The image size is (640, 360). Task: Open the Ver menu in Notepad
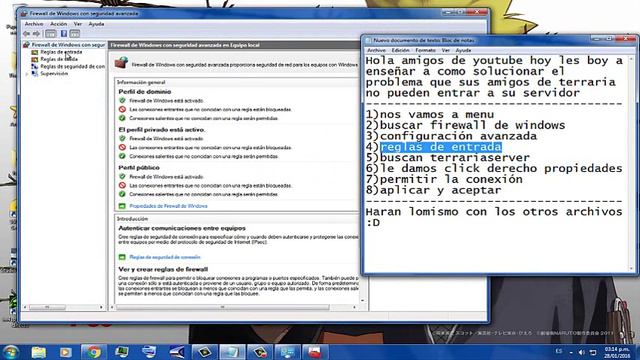[x=445, y=50]
